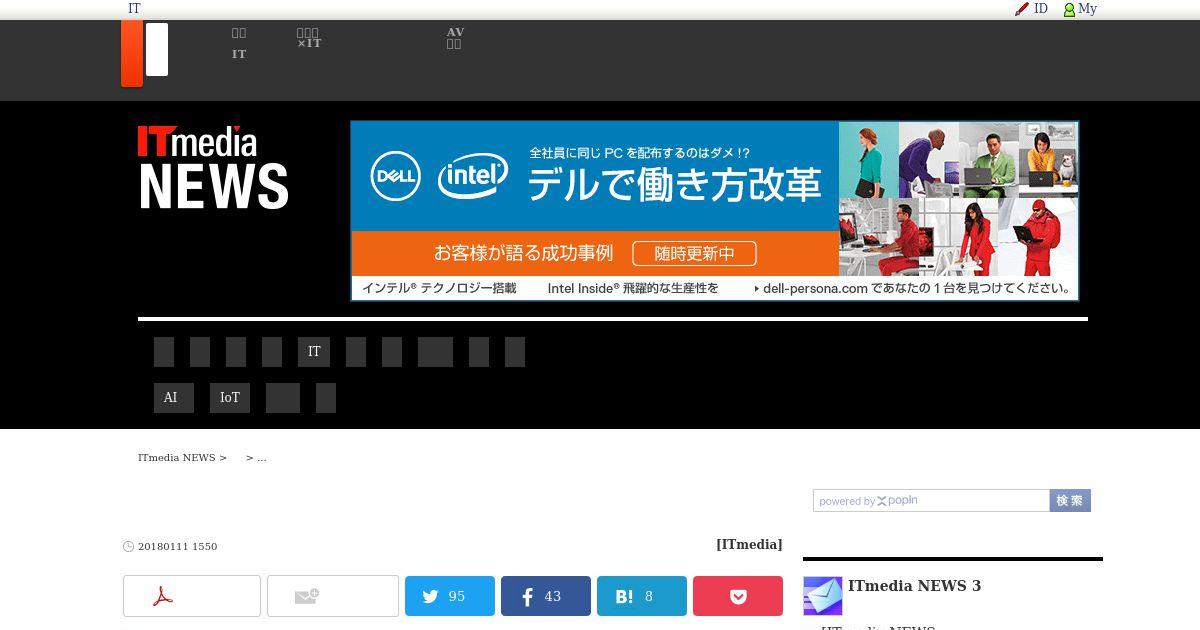Click the 検索 search button
The image size is (1200, 630).
click(x=1070, y=501)
